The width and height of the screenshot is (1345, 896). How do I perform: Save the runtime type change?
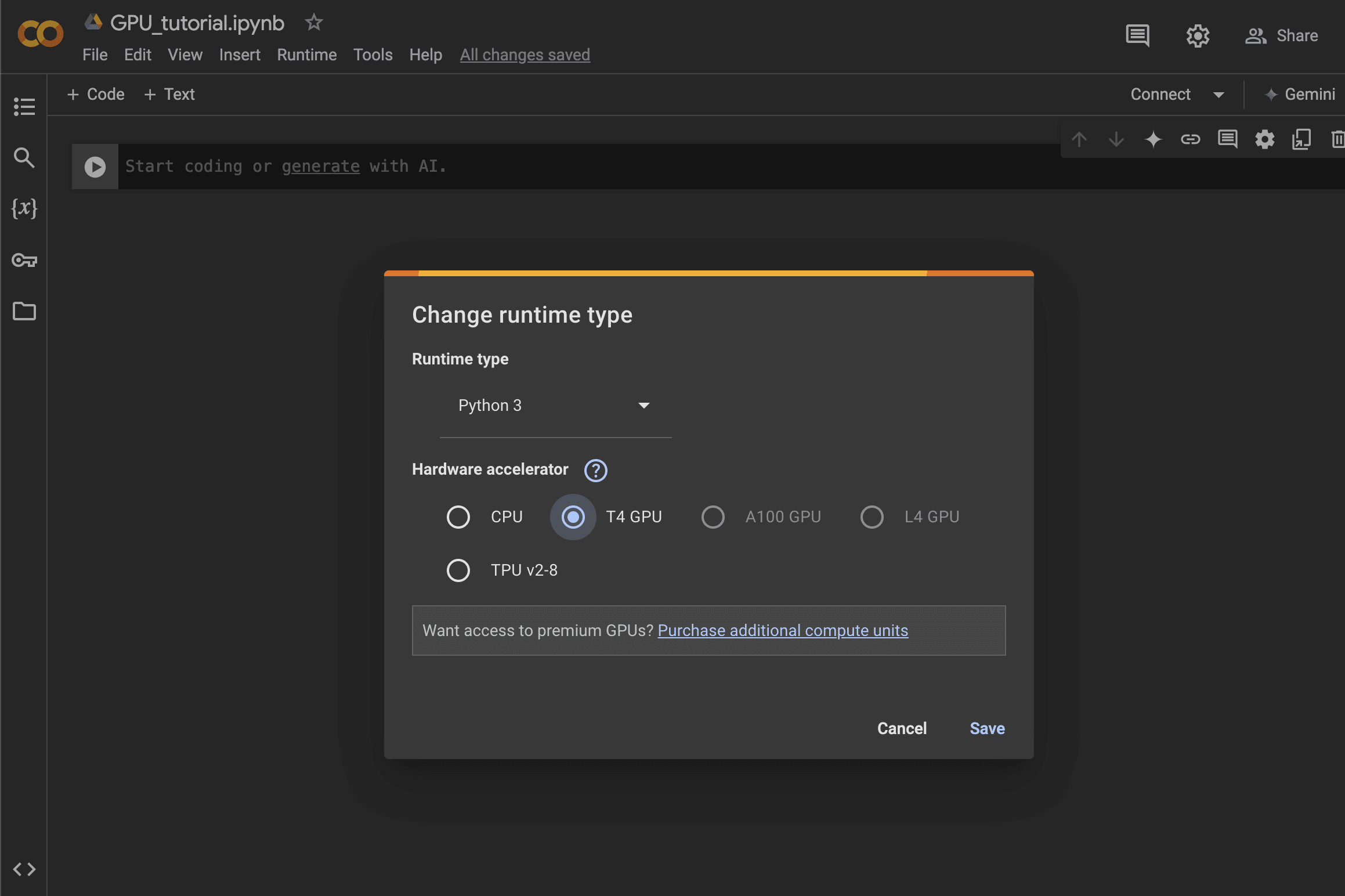[987, 728]
